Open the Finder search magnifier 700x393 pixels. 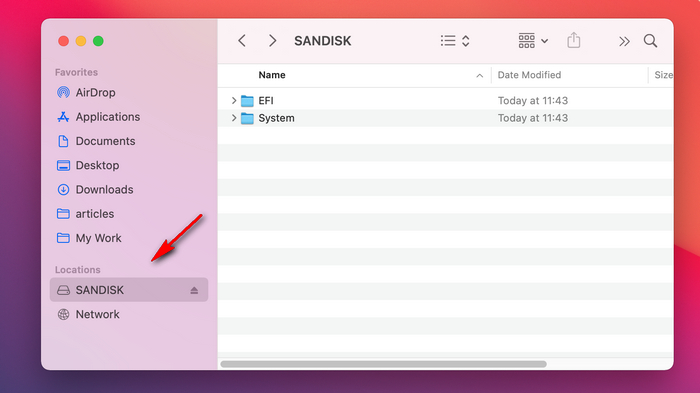click(x=650, y=41)
